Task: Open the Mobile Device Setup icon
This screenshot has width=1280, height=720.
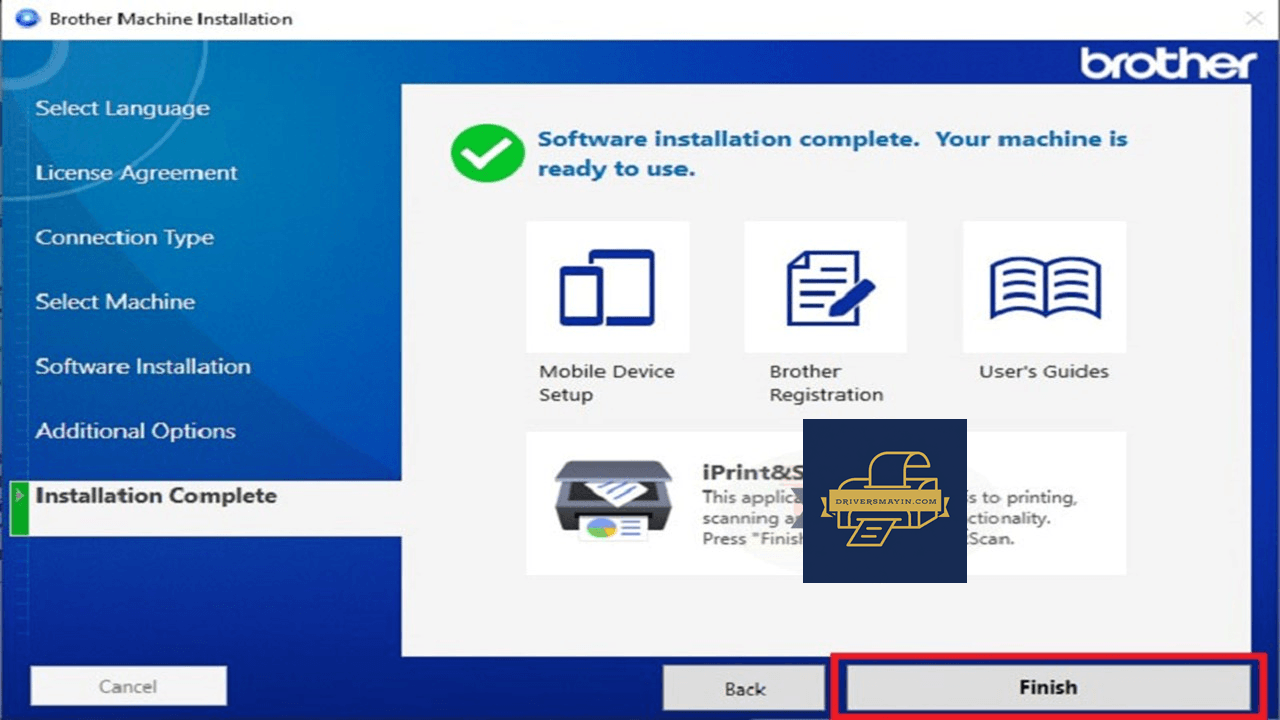Action: coord(607,287)
